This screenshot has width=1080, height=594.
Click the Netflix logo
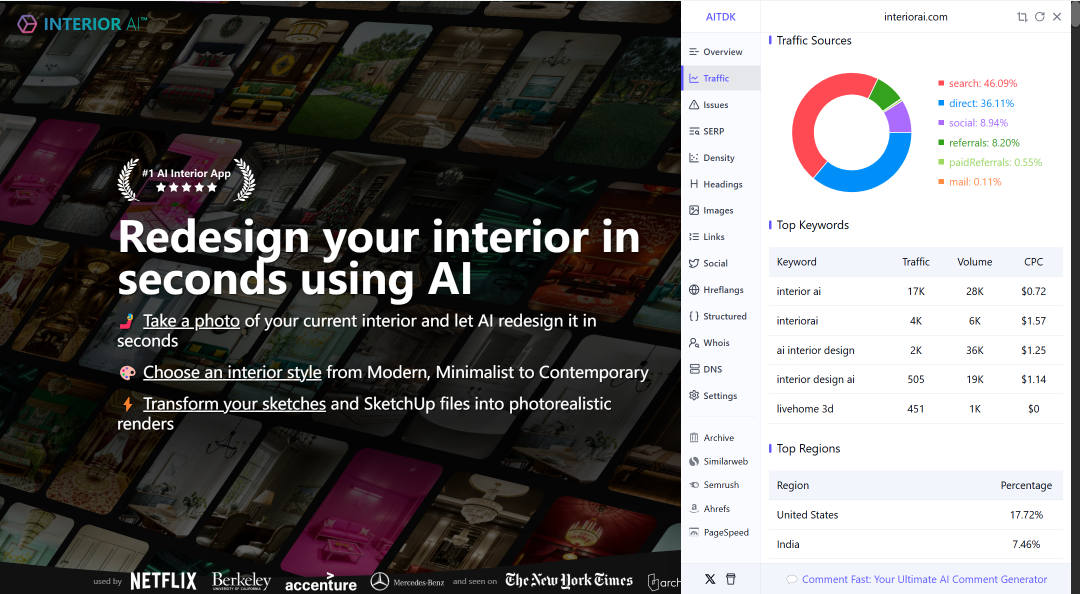pos(163,581)
